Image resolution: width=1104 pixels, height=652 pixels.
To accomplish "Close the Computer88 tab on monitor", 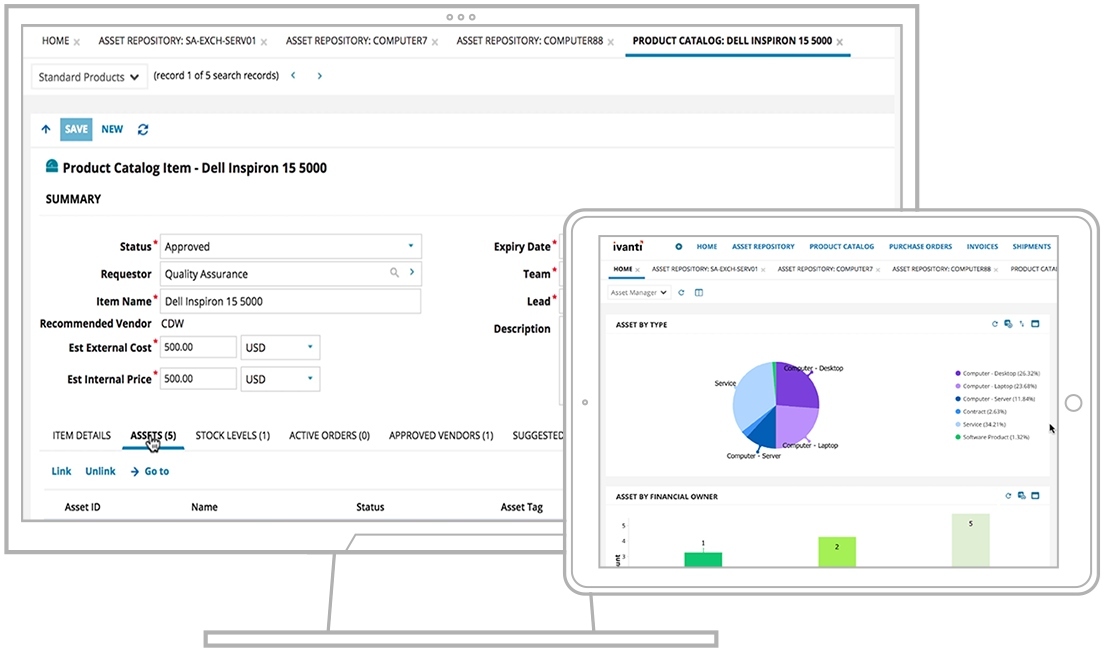I will 610,42.
